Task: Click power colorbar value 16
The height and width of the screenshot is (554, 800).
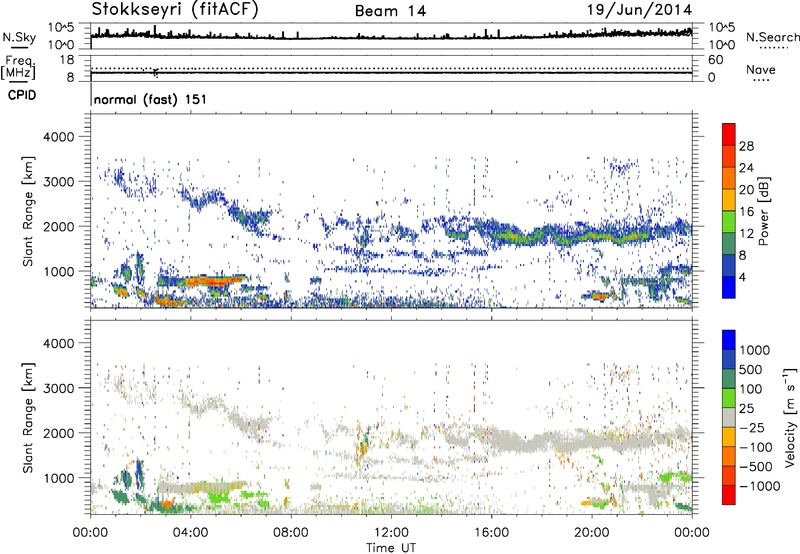Action: point(746,212)
